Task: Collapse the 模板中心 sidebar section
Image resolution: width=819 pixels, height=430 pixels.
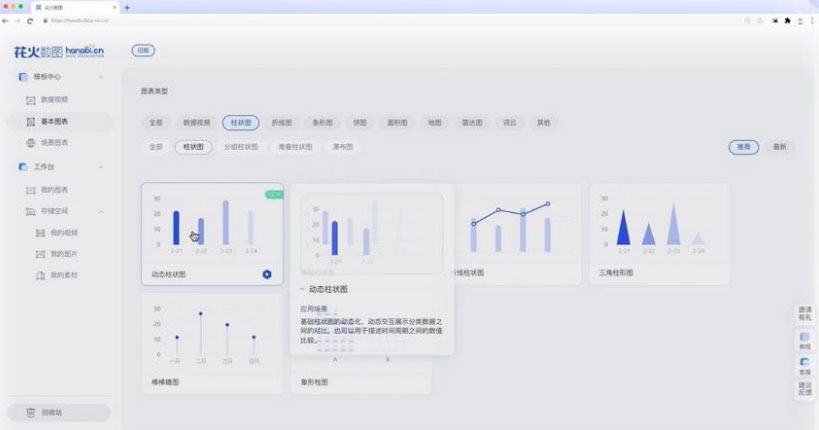Action: 101,77
